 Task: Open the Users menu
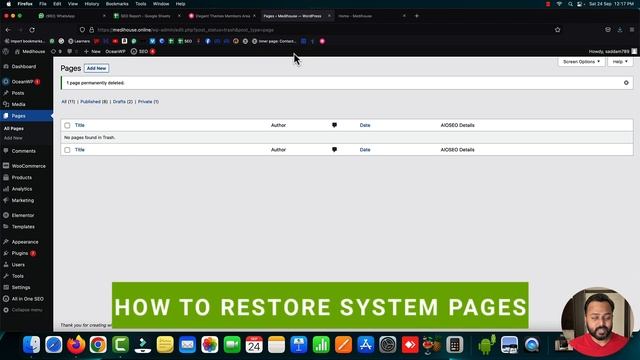tap(18, 265)
